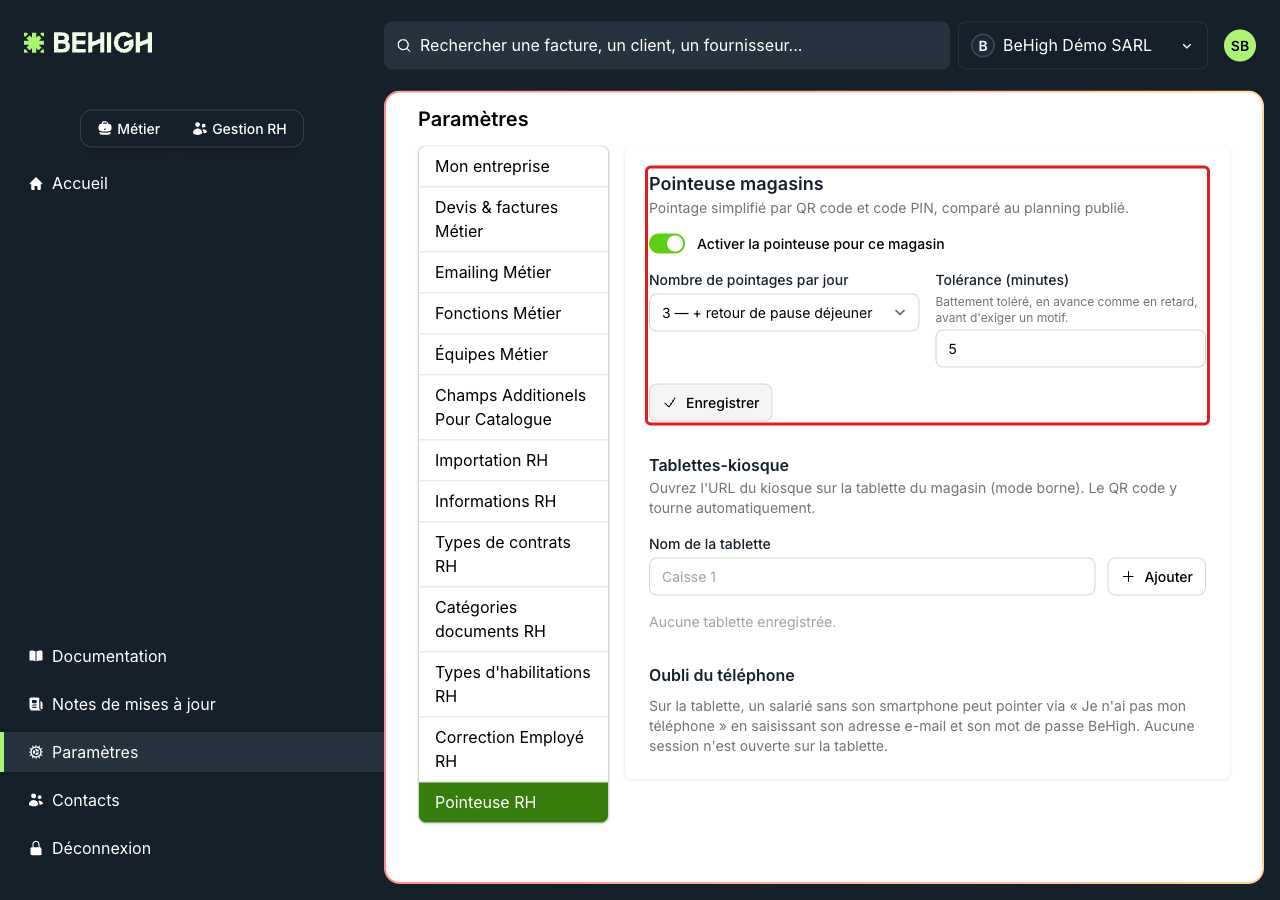1280x900 pixels.
Task: Expand the BeHigh Démo SARL company selector
Action: [1083, 46]
